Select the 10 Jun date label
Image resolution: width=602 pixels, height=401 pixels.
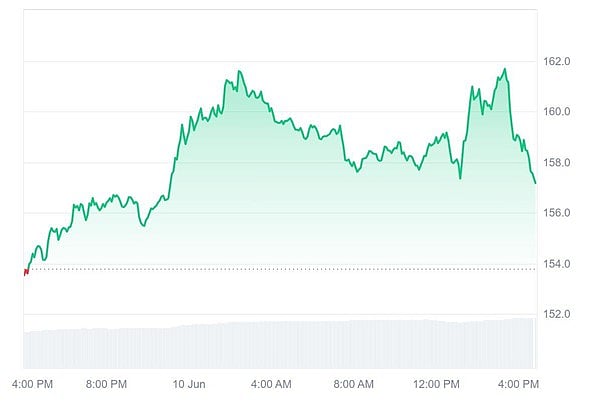pos(189,384)
